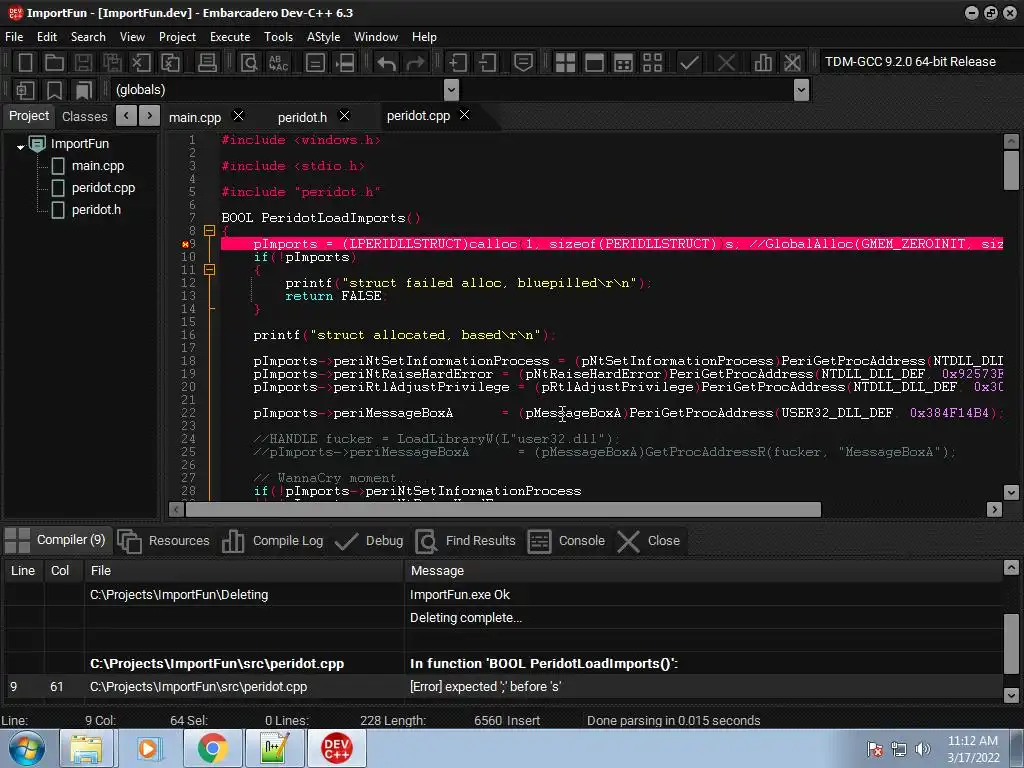
Task: Toggle bookmark toolbar icon
Action: (54, 90)
